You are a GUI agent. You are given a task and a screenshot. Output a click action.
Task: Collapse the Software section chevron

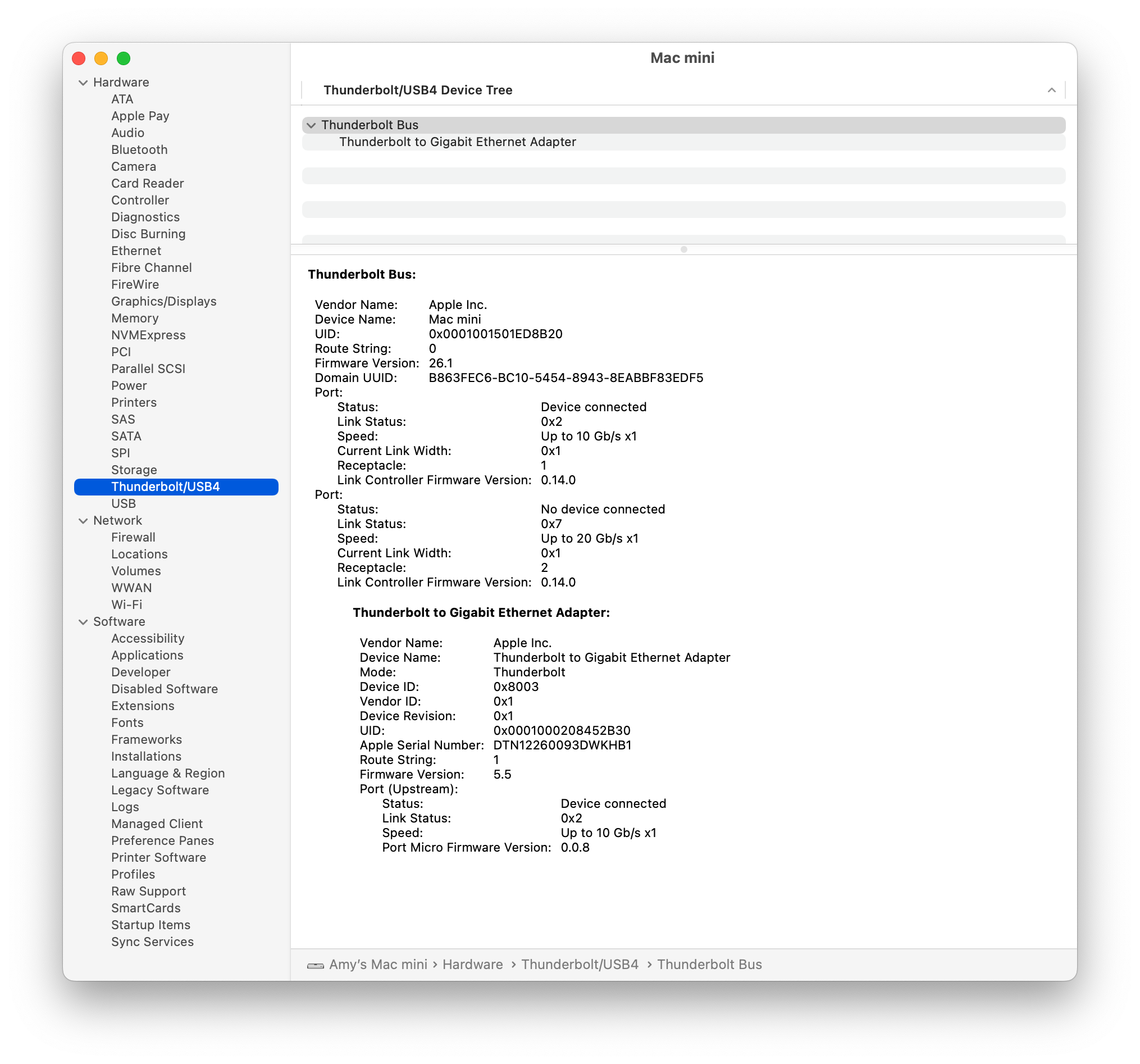click(83, 622)
